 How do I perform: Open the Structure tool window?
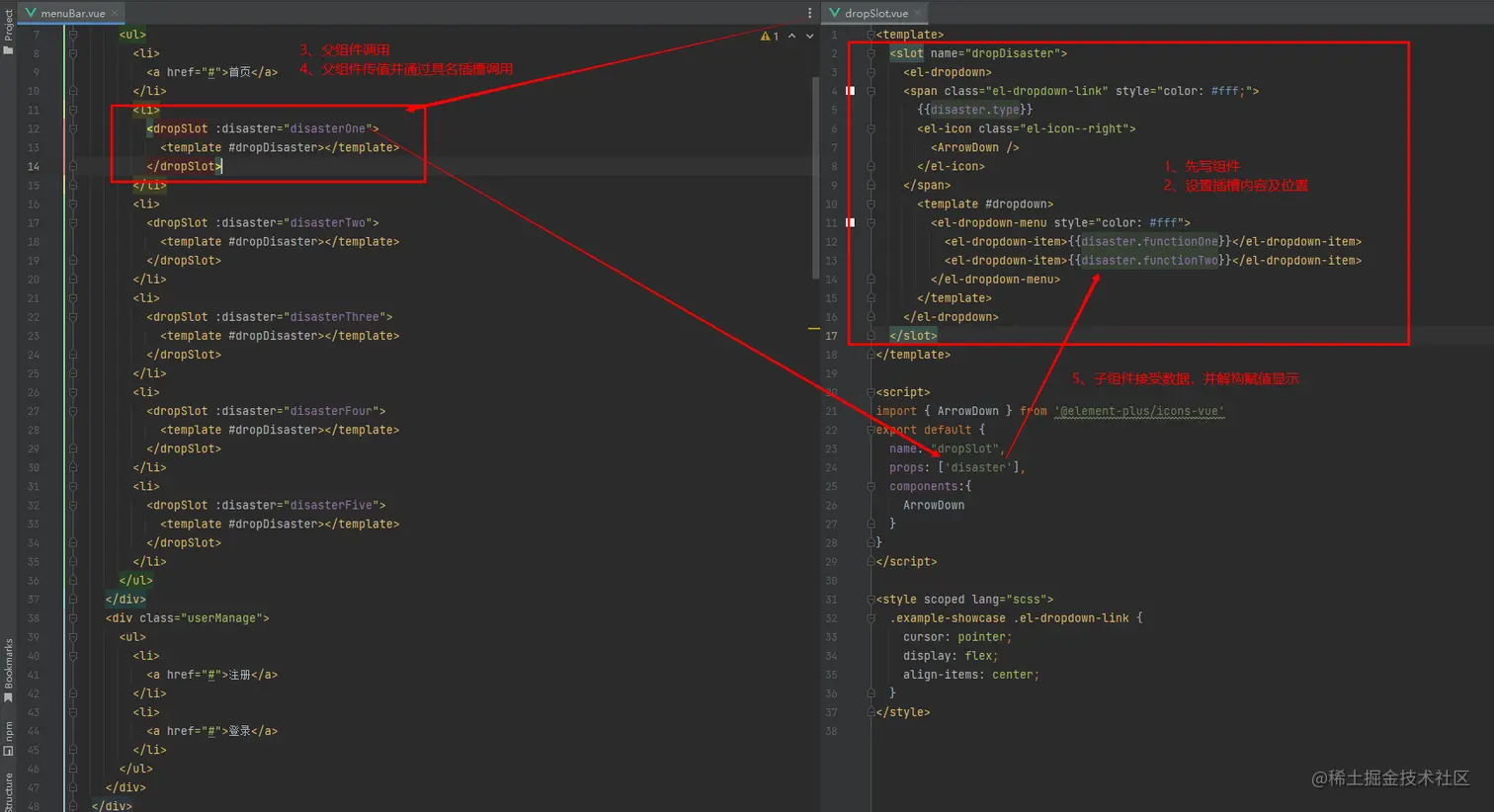8,792
